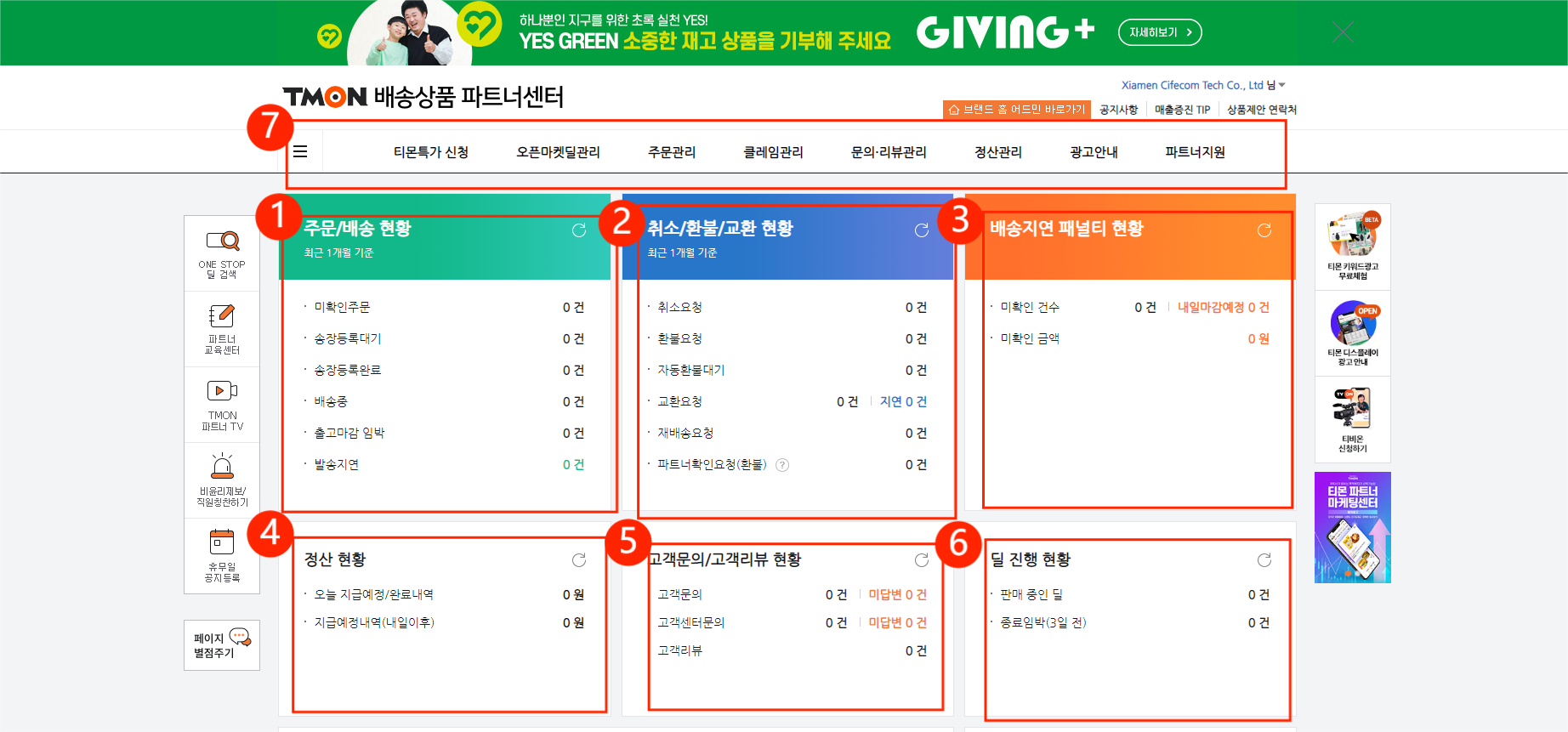Refresh the 배송지연 패널티 현황 panel

(x=1264, y=230)
